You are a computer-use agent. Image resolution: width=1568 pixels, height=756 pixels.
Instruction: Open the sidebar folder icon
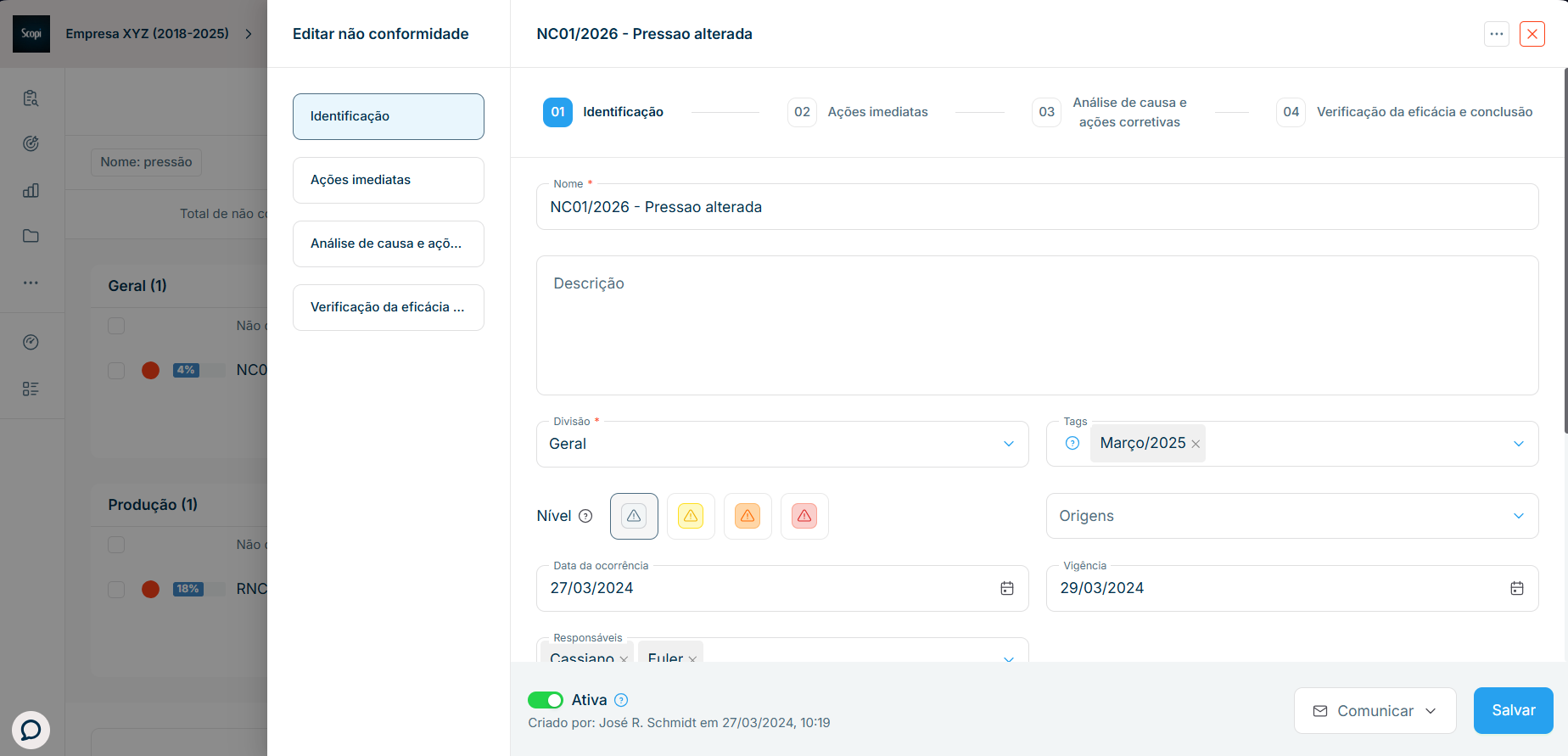(x=31, y=236)
